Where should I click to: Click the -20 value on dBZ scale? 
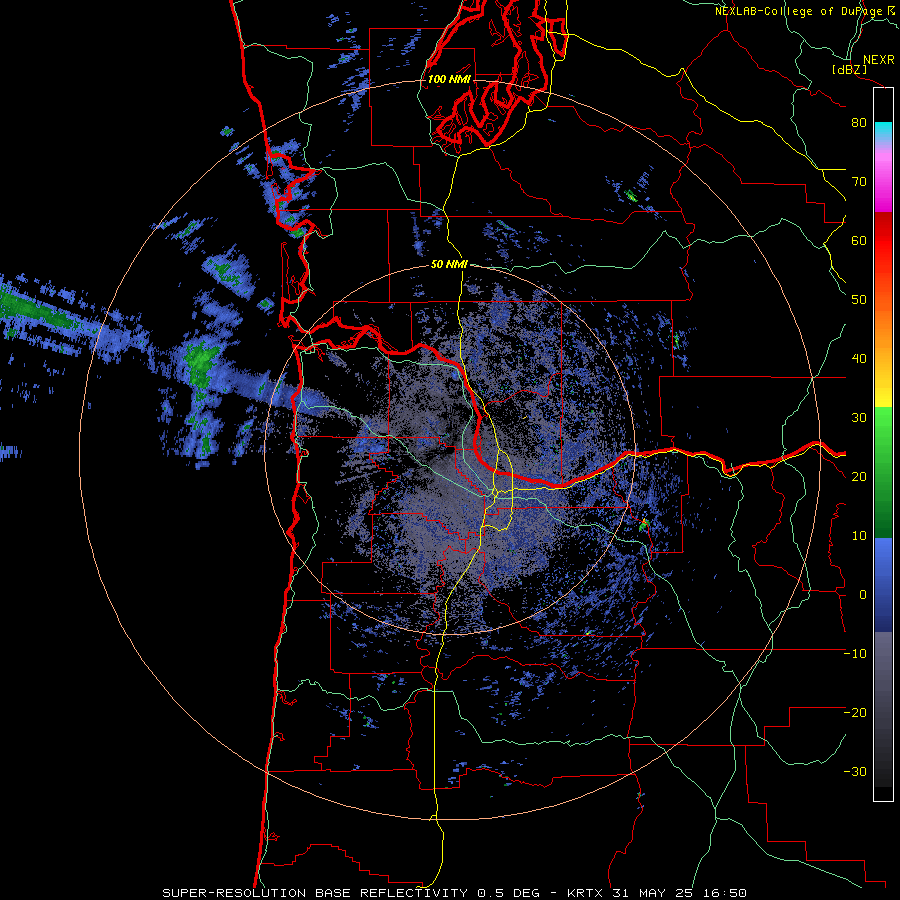pos(855,713)
